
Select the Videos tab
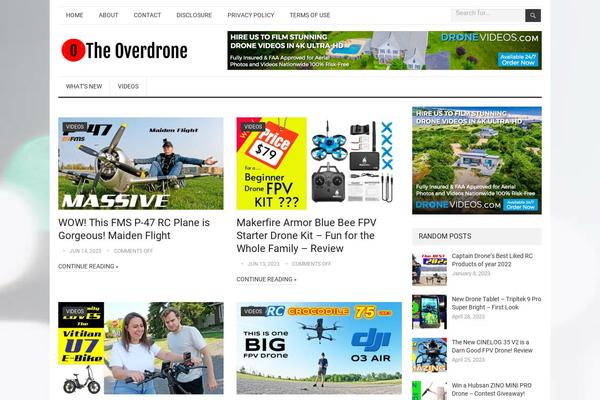[x=128, y=87]
